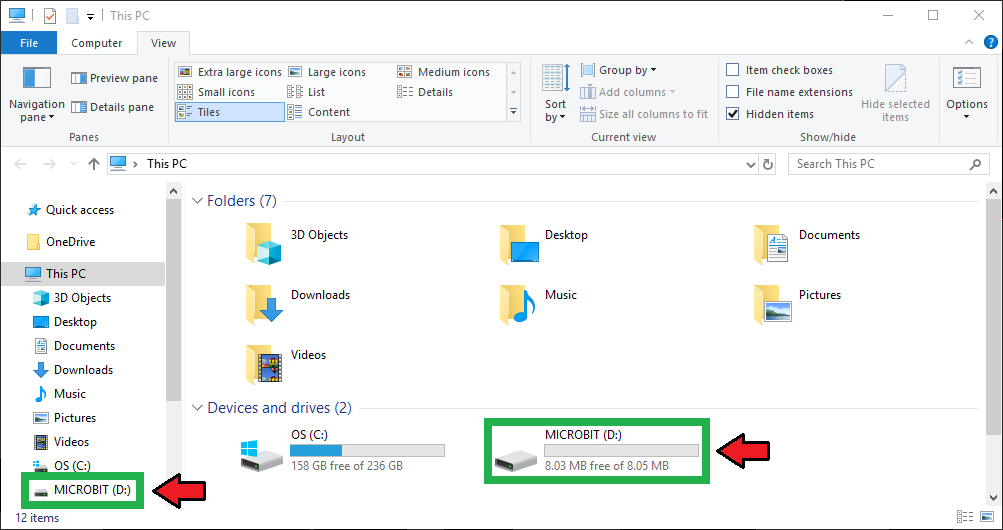This screenshot has height=530, width=1003.
Task: Open the Sort by dropdown
Action: pyautogui.click(x=555, y=96)
